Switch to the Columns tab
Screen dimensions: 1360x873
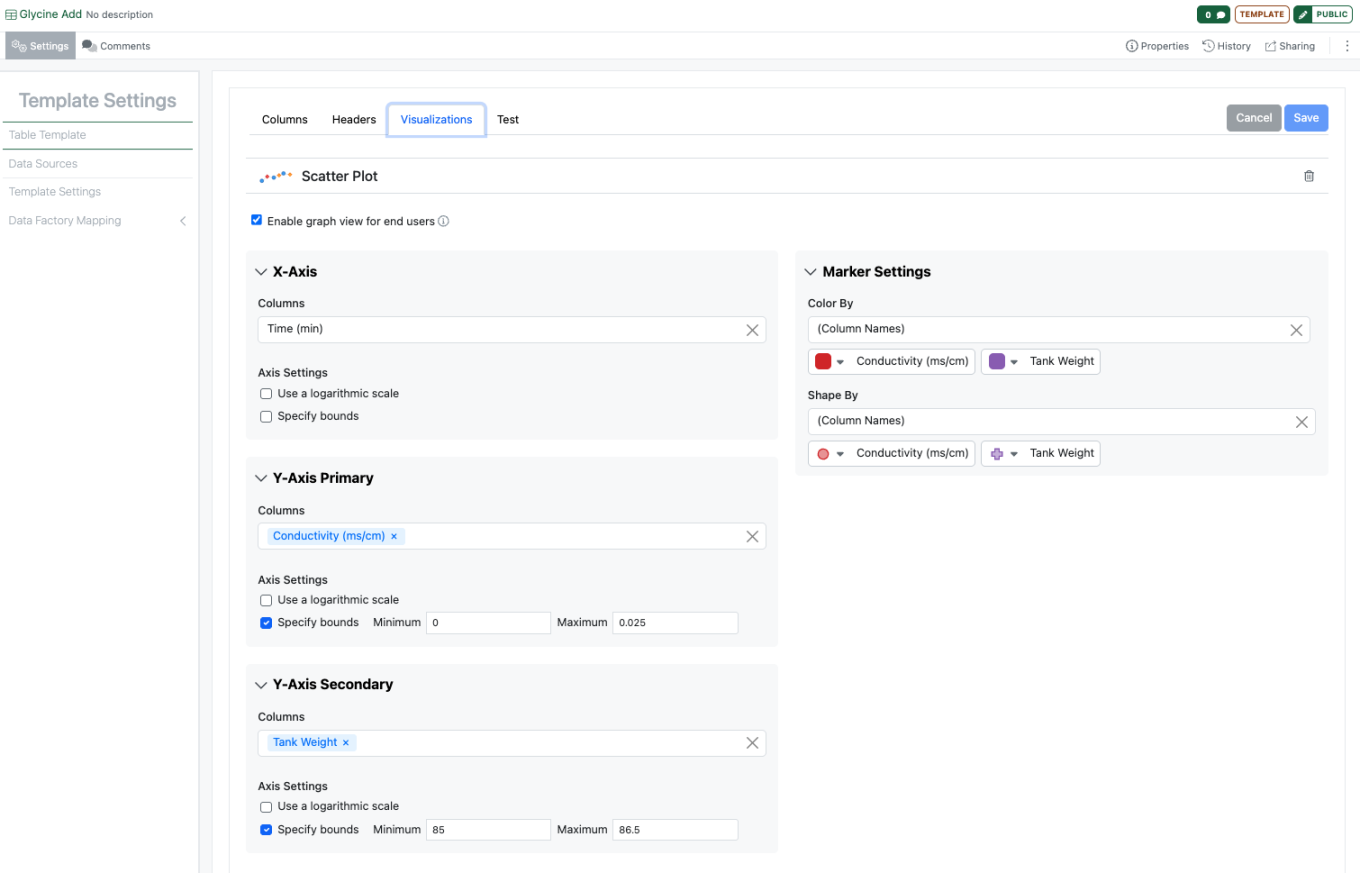click(x=285, y=120)
